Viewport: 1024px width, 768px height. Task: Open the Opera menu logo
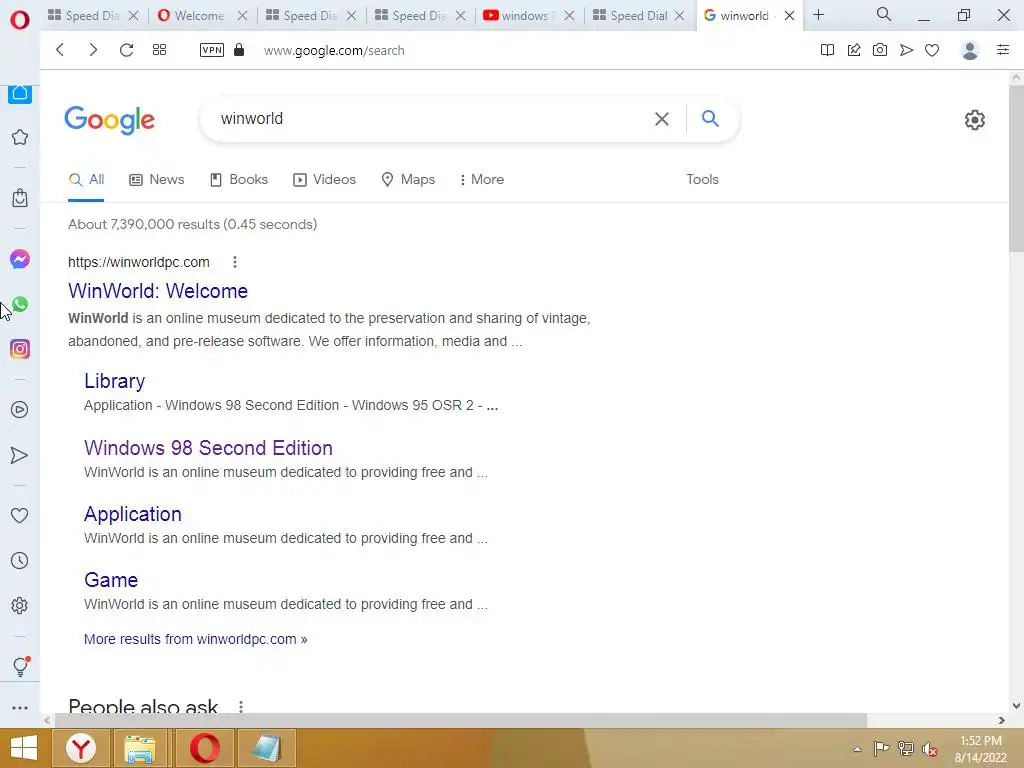point(20,20)
